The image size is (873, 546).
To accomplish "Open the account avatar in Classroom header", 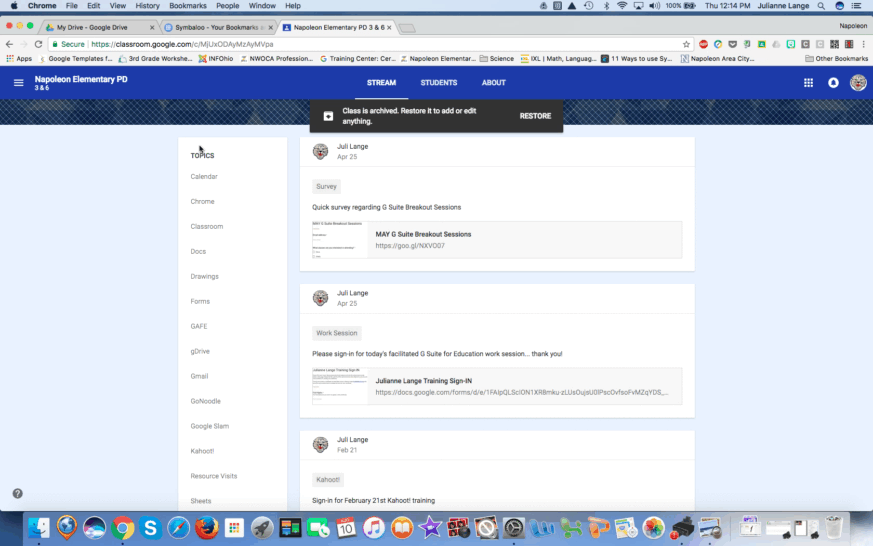I will coord(858,83).
